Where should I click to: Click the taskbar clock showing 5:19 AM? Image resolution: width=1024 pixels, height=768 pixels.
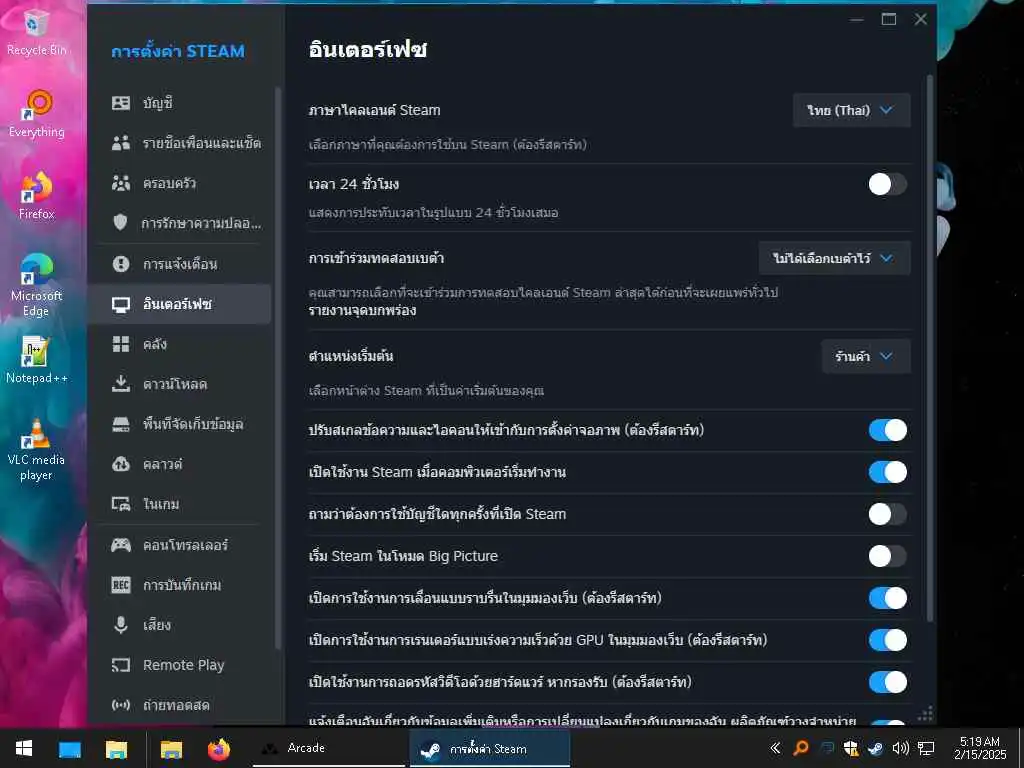click(x=979, y=748)
